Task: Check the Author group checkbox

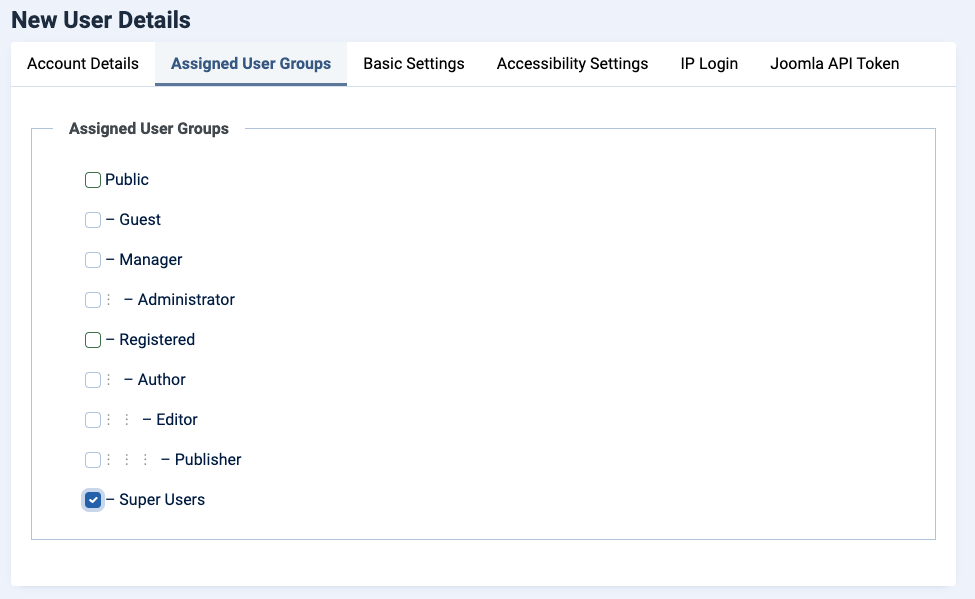Action: [93, 380]
